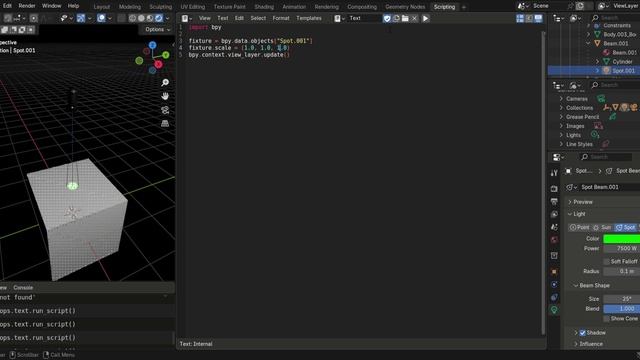The image size is (640, 360).
Task: Click the Power value field 7500 W
Action: 622,249
